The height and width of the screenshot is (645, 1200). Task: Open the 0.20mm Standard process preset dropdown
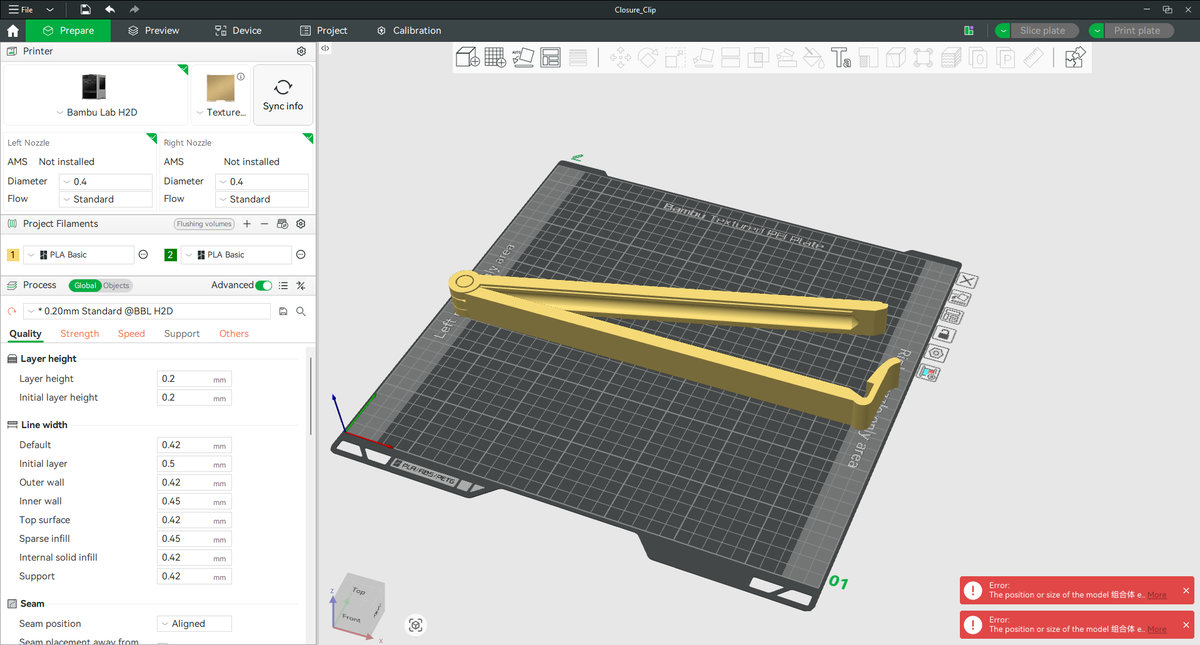pyautogui.click(x=146, y=312)
